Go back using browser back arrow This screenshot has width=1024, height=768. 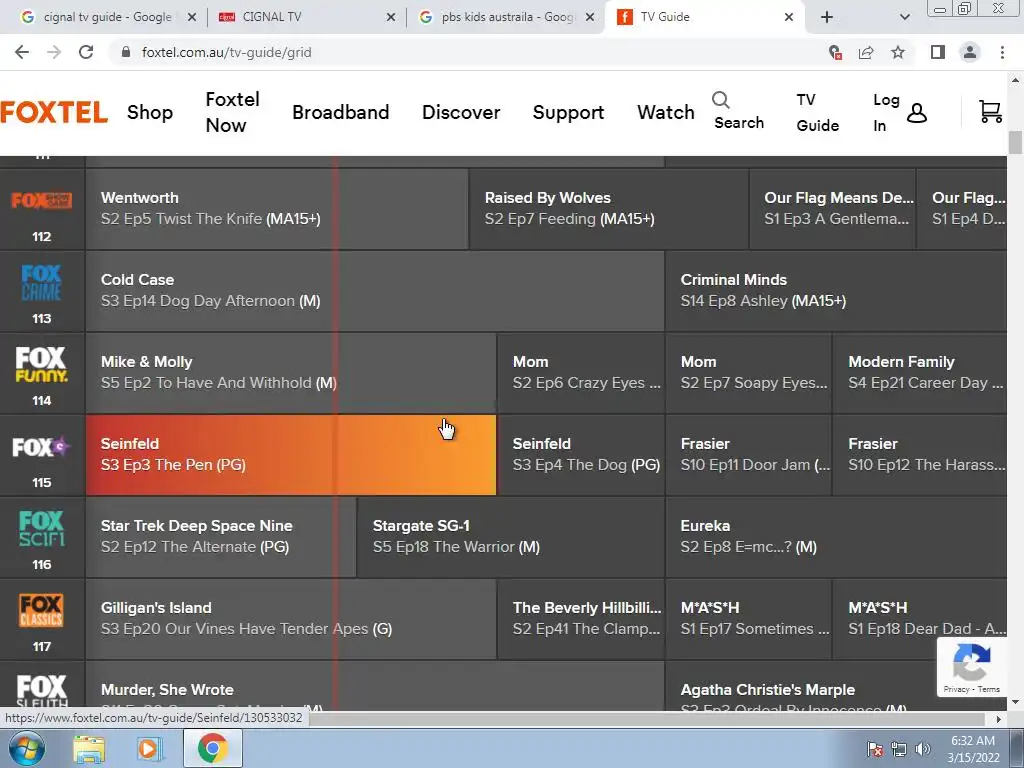point(22,52)
